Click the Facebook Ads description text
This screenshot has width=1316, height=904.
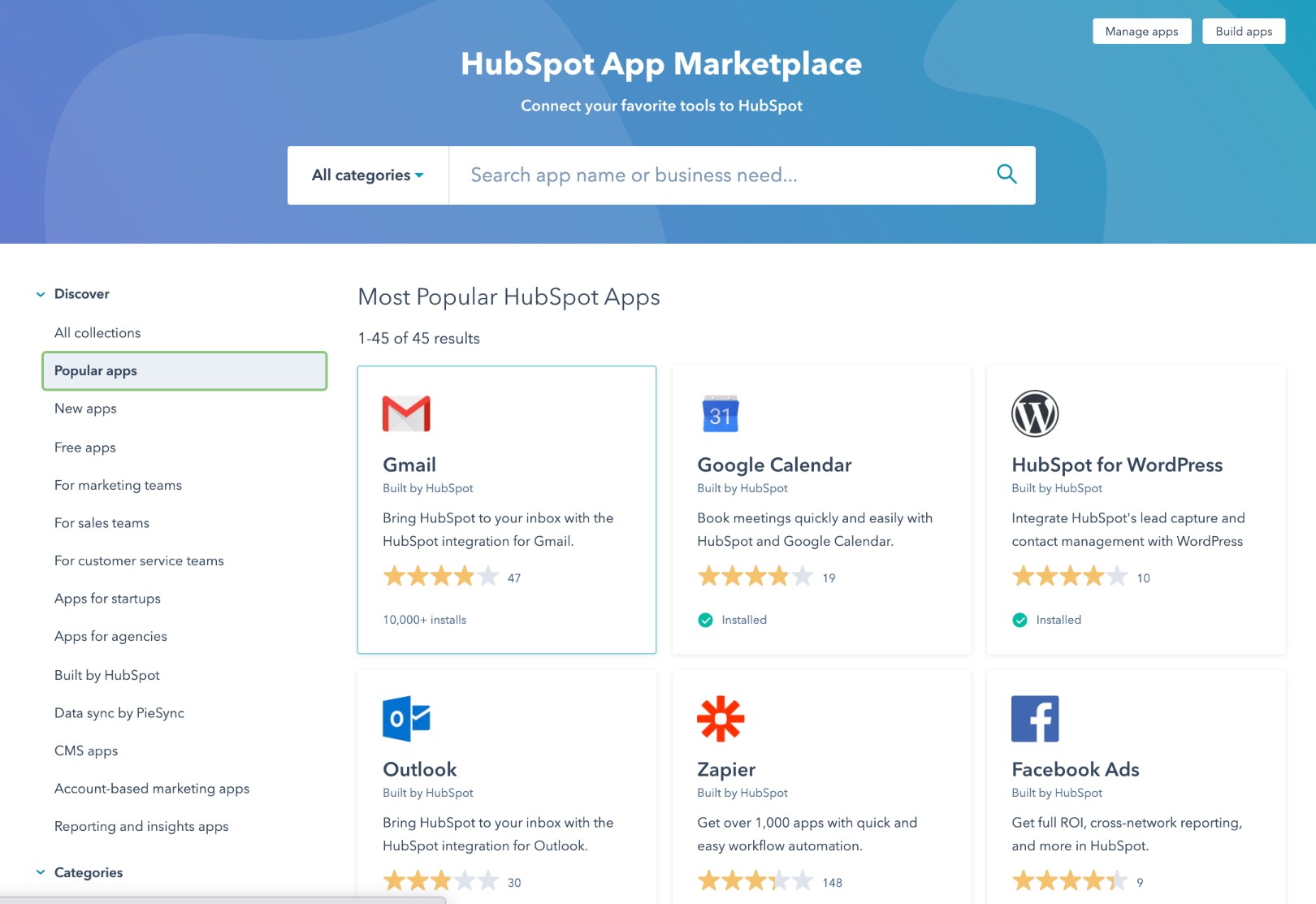(1127, 834)
